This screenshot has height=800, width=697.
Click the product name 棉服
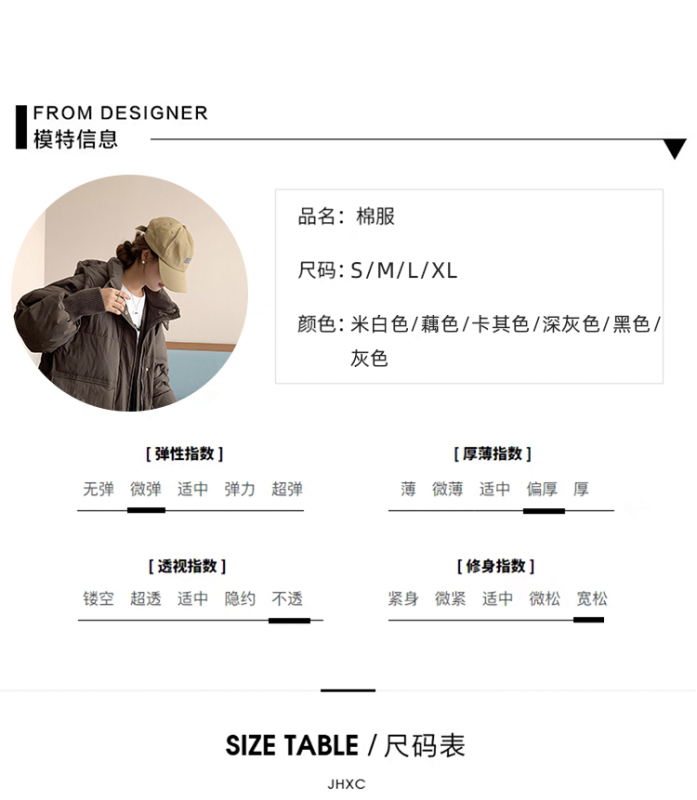point(376,216)
